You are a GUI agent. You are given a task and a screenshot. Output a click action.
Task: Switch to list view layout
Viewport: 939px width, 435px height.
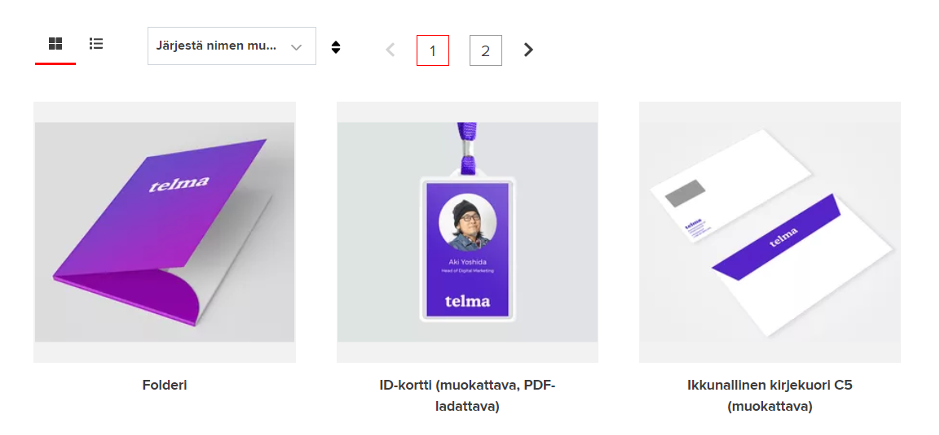pos(96,44)
